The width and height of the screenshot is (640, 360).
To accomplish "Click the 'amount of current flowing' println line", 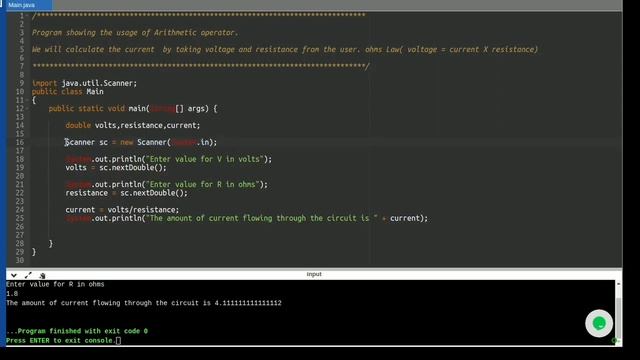I will click(247, 218).
